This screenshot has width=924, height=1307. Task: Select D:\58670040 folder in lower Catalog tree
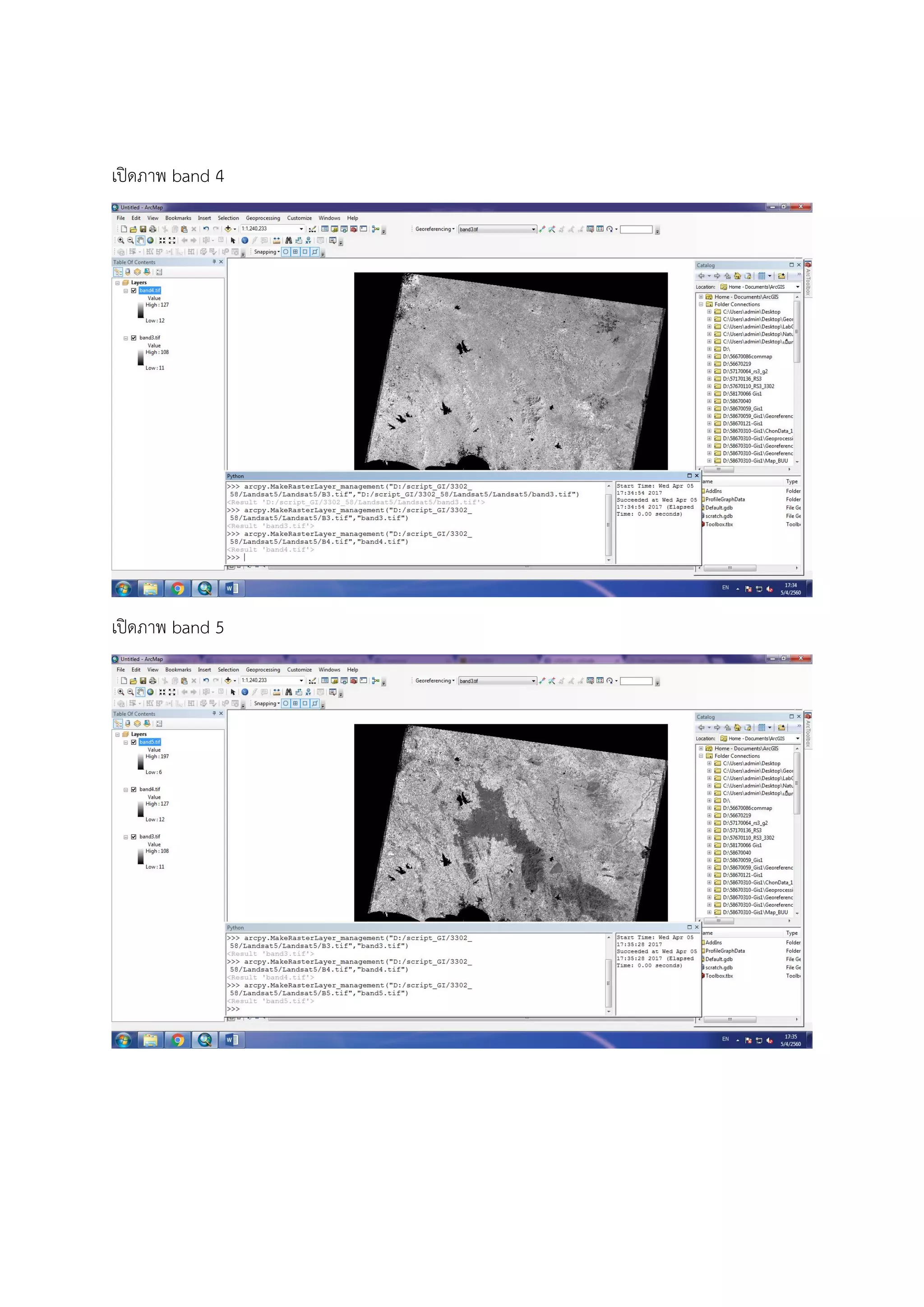(x=736, y=853)
